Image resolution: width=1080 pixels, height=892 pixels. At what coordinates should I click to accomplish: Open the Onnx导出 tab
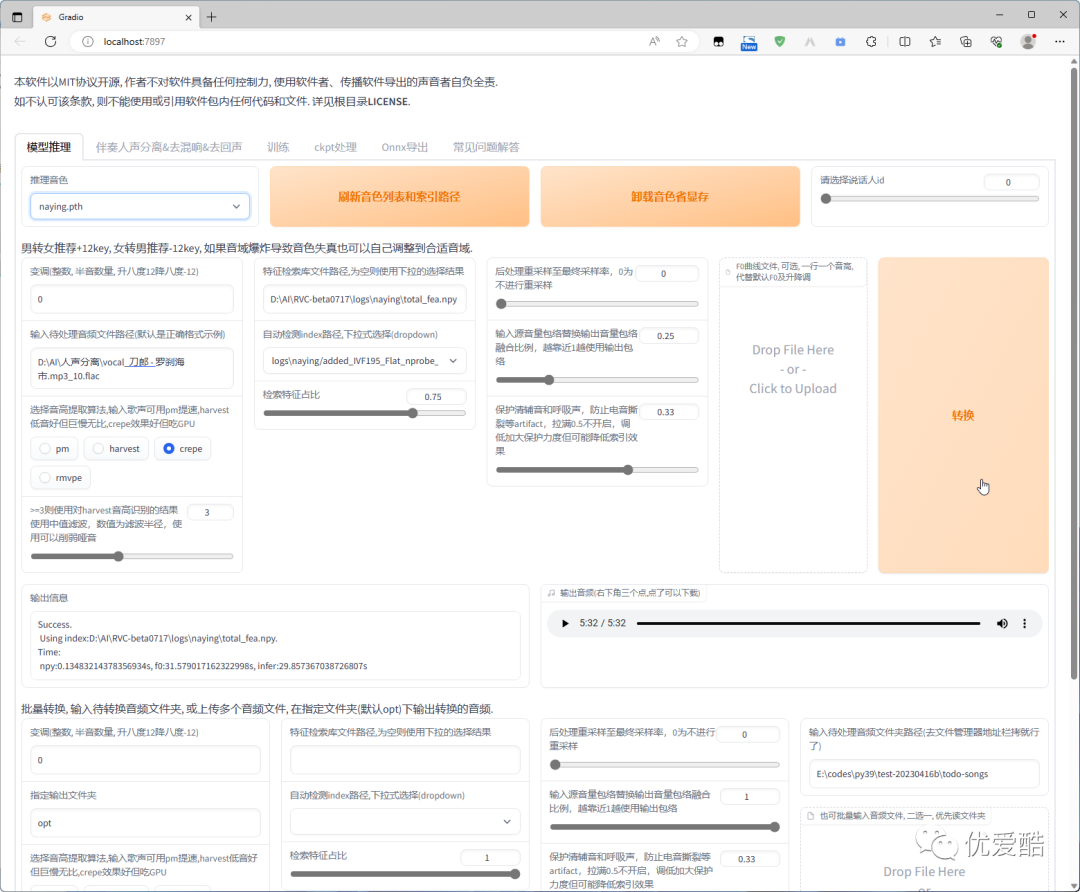(x=405, y=147)
